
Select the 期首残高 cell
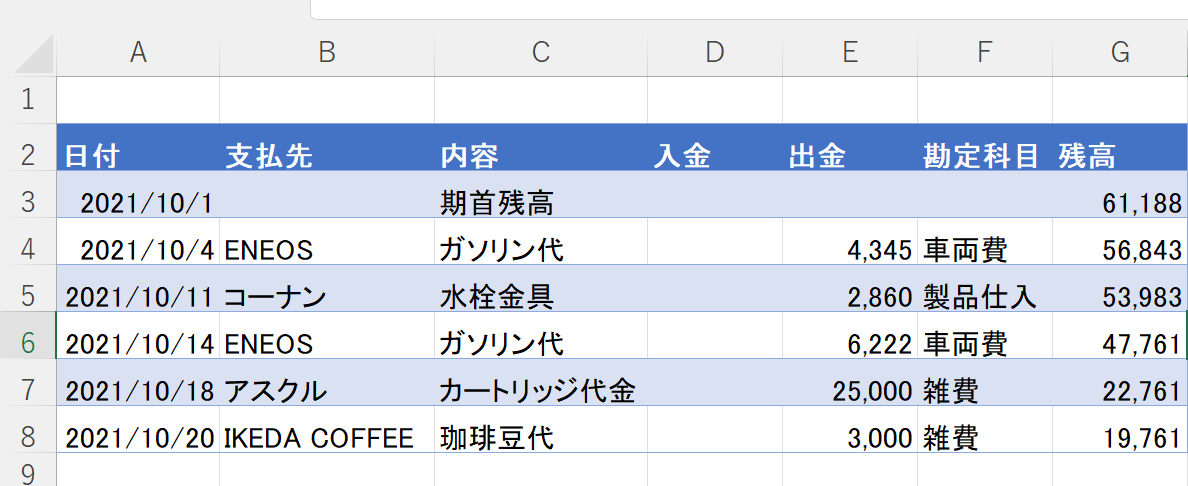click(540, 203)
